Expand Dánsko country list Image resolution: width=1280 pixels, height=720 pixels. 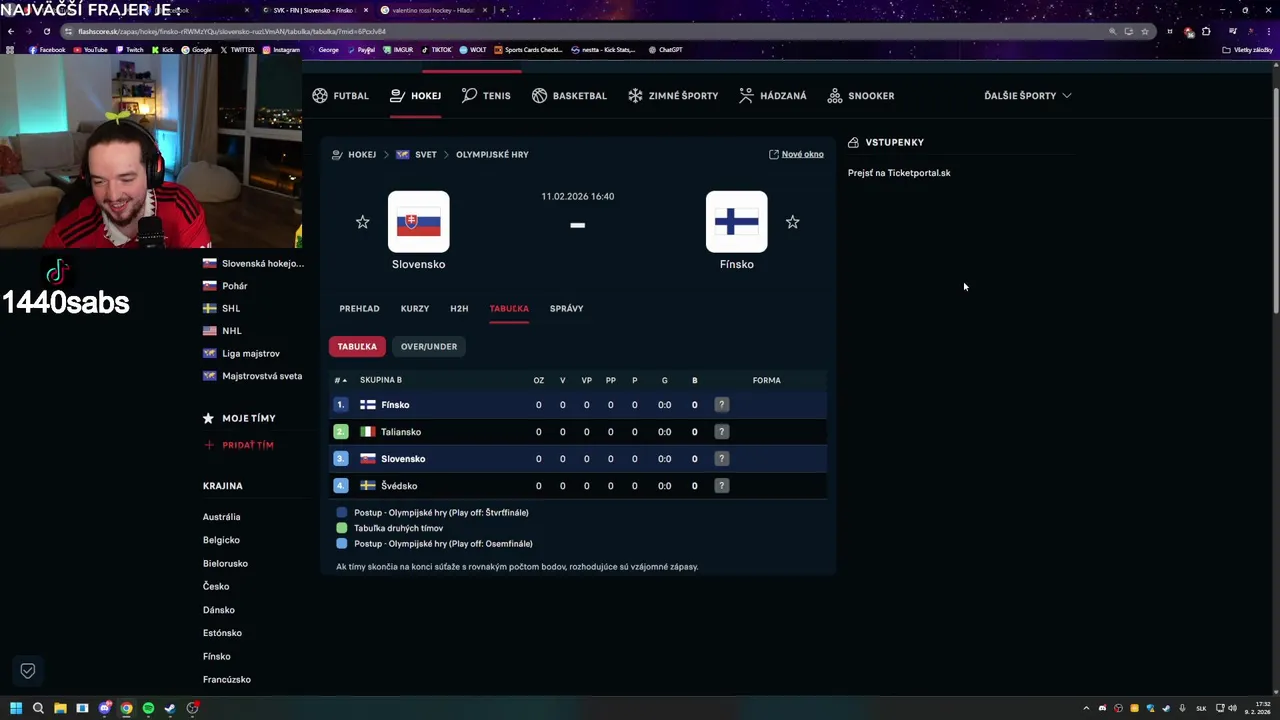(219, 610)
